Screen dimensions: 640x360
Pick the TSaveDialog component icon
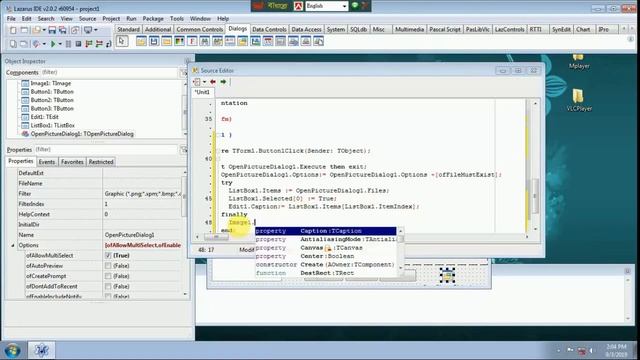[154, 41]
